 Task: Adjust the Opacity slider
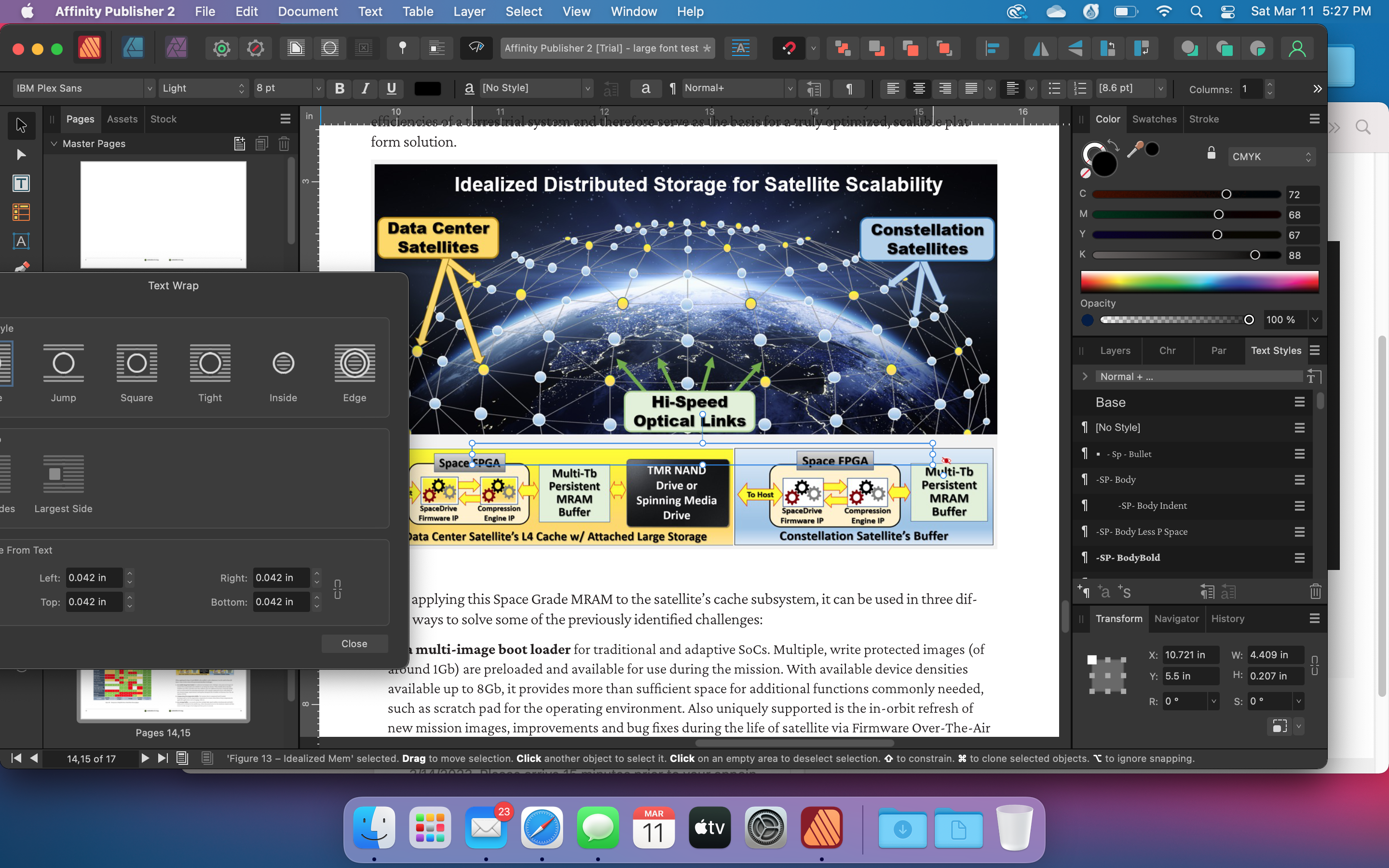1174,320
